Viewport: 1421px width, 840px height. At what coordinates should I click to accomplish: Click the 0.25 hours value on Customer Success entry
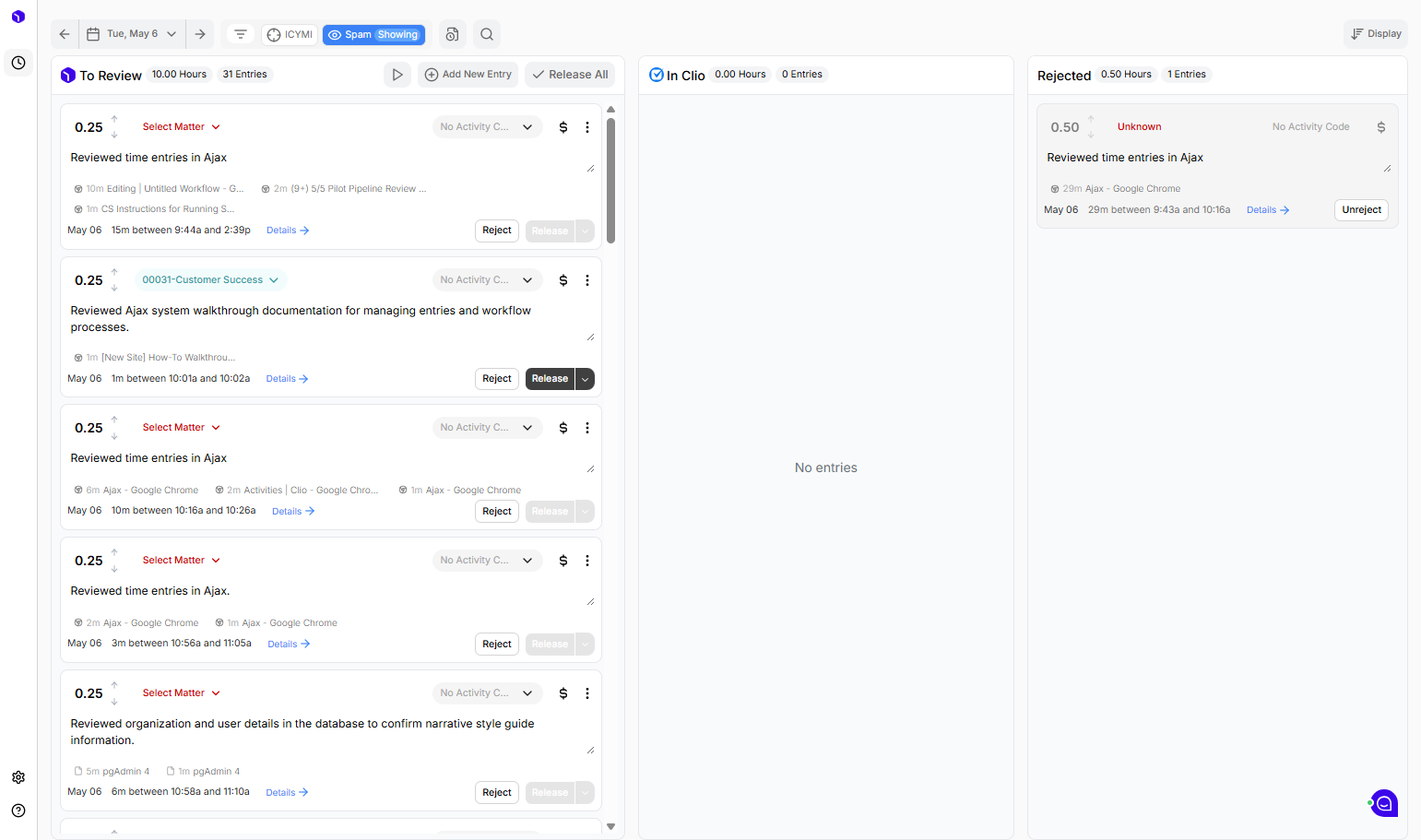click(89, 280)
